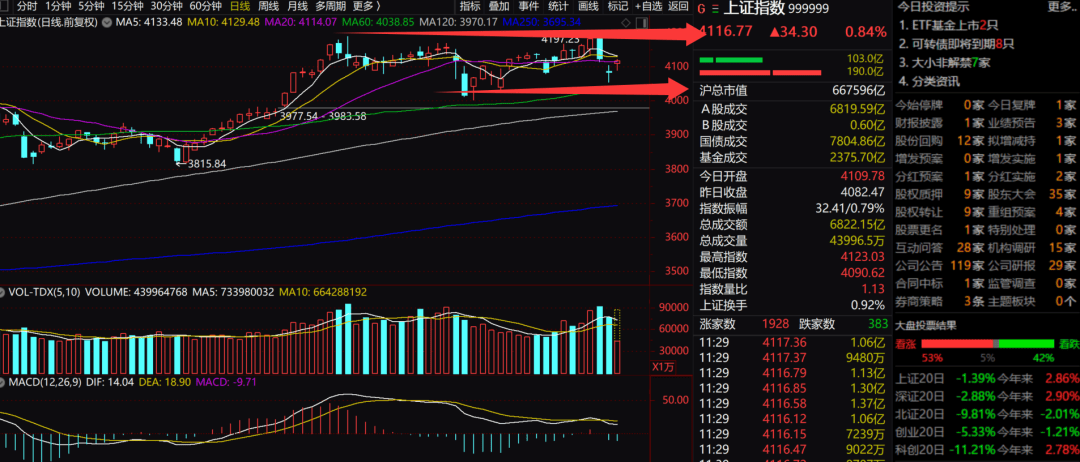Expand the VOL-TDX indicator circle toggle
Screen dimensions: 1080x462
(4, 292)
